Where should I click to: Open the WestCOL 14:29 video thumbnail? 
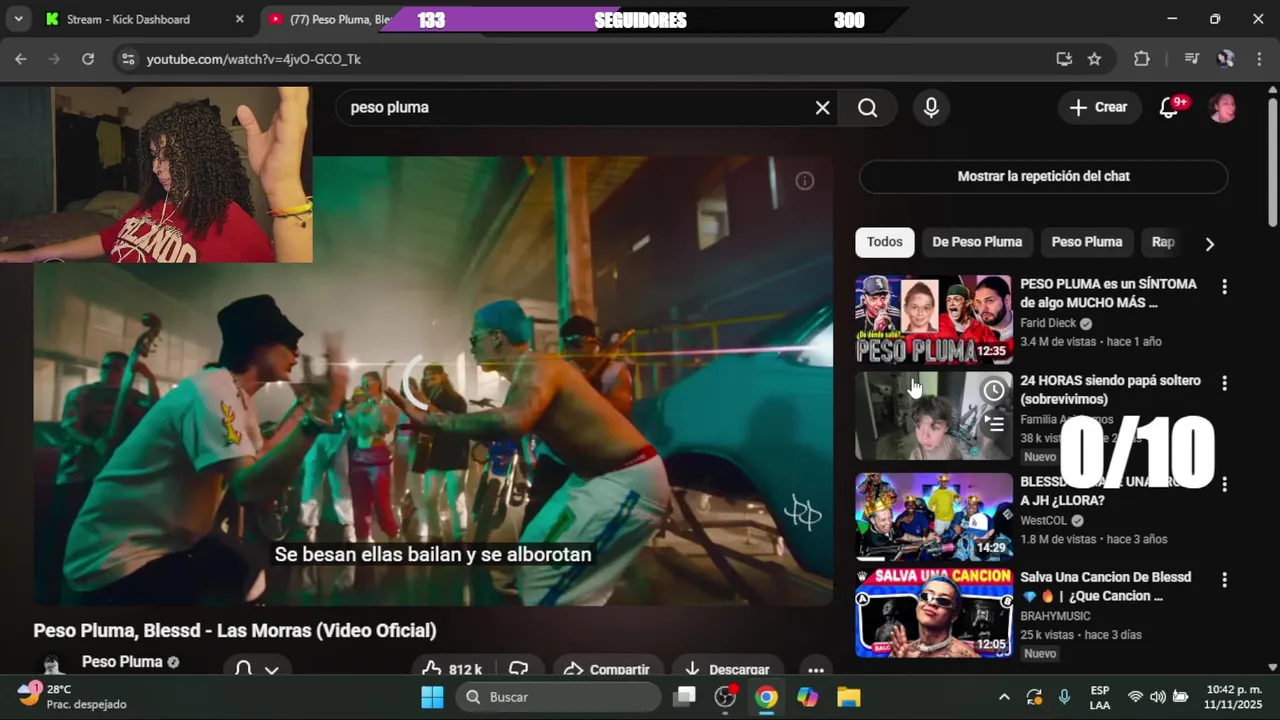coord(934,516)
